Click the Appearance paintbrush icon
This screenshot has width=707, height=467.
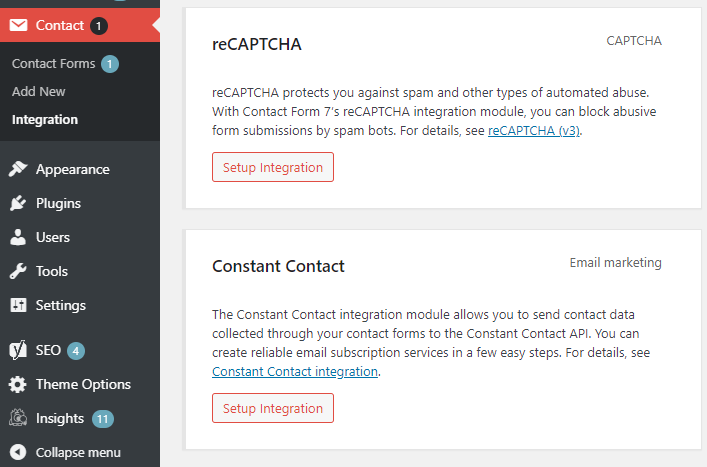click(18, 169)
